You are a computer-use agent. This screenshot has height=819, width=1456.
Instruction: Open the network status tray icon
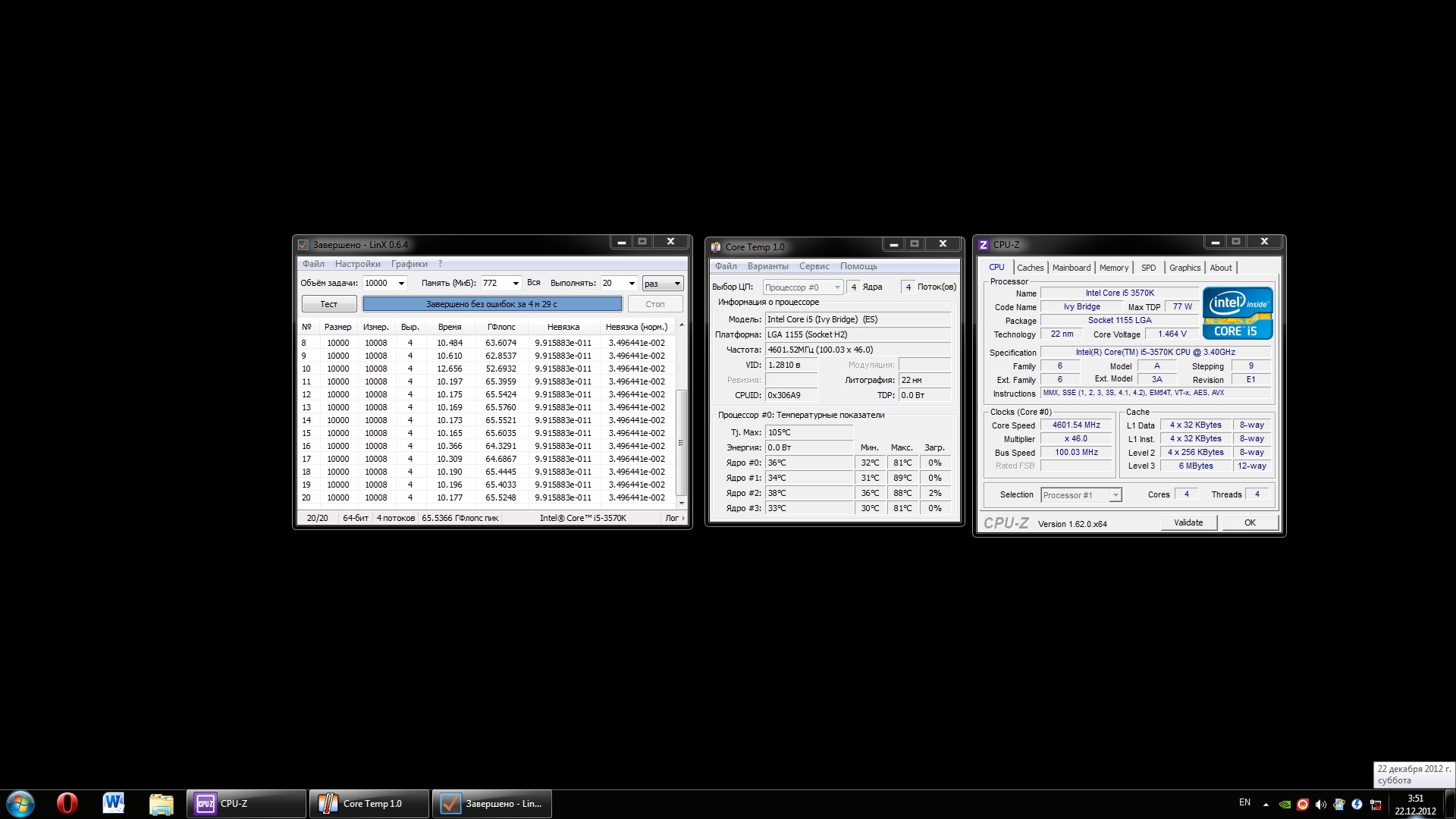(1376, 805)
